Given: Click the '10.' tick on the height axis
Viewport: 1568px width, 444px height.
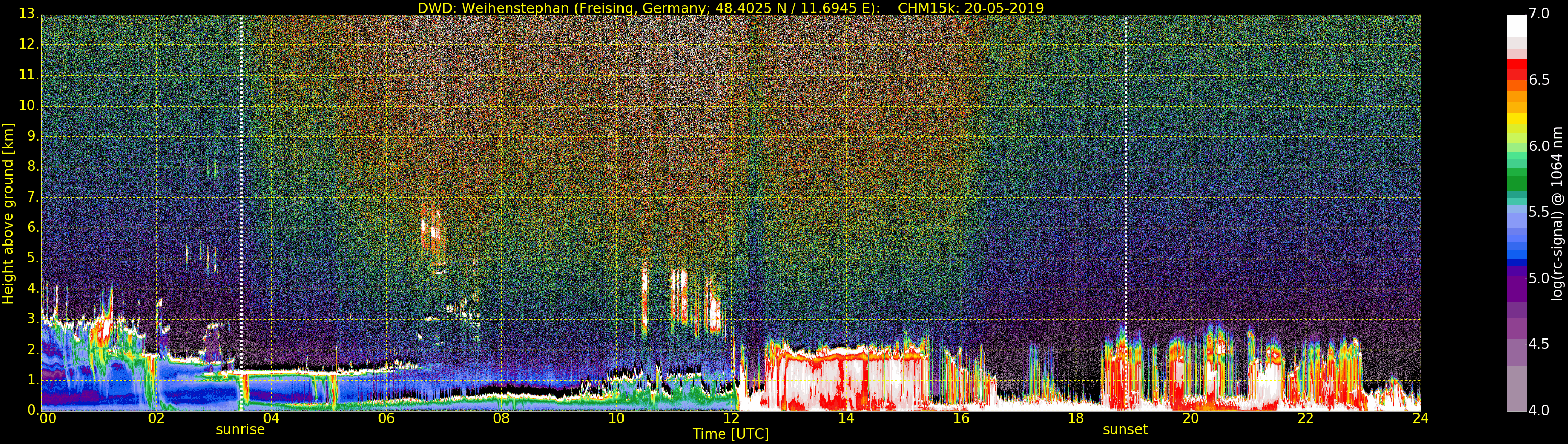Looking at the screenshot, I should [28, 105].
